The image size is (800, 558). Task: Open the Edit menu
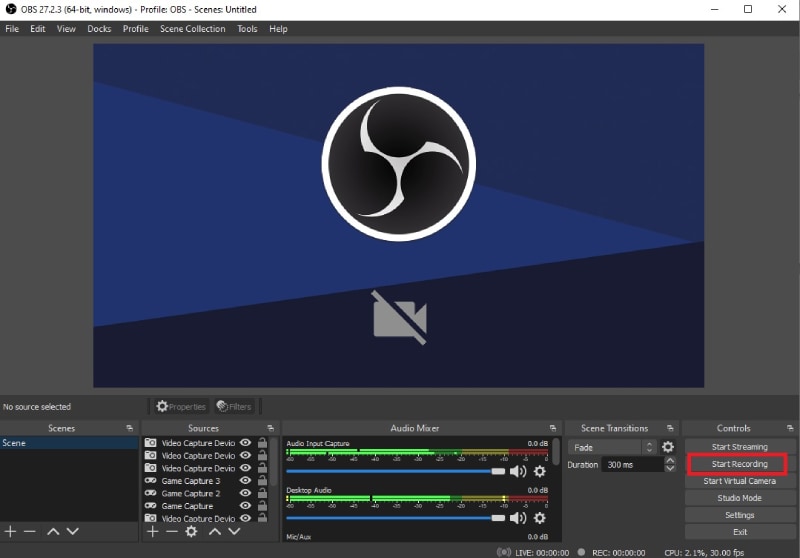coord(38,29)
